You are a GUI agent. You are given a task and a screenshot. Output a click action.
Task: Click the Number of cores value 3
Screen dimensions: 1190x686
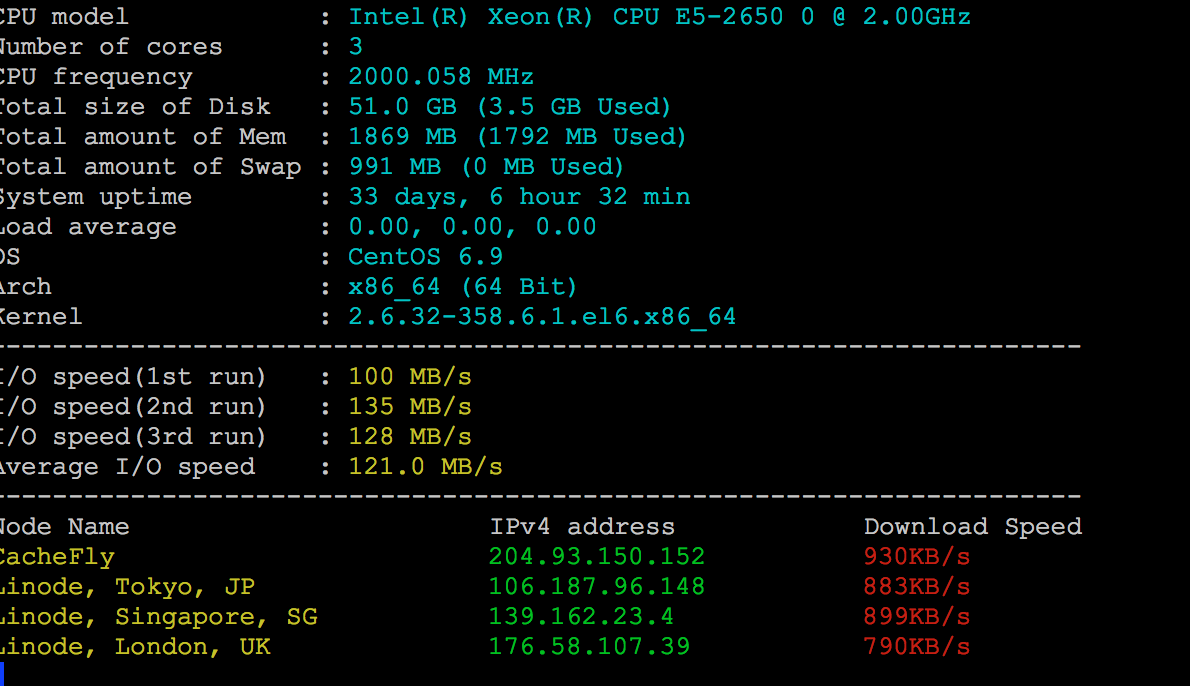click(355, 47)
